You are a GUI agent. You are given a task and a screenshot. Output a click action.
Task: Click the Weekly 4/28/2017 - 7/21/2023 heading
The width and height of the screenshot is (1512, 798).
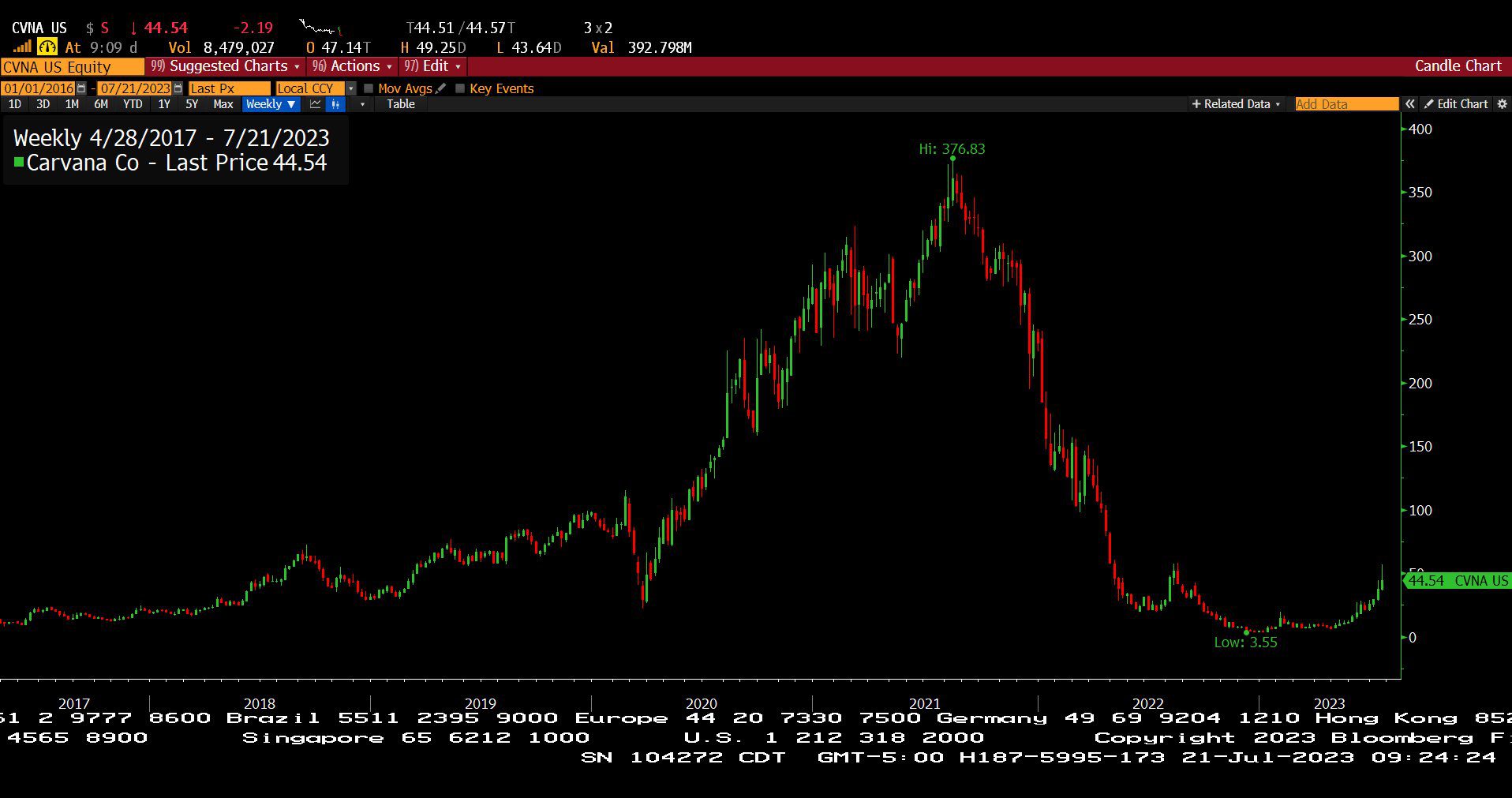coord(171,137)
